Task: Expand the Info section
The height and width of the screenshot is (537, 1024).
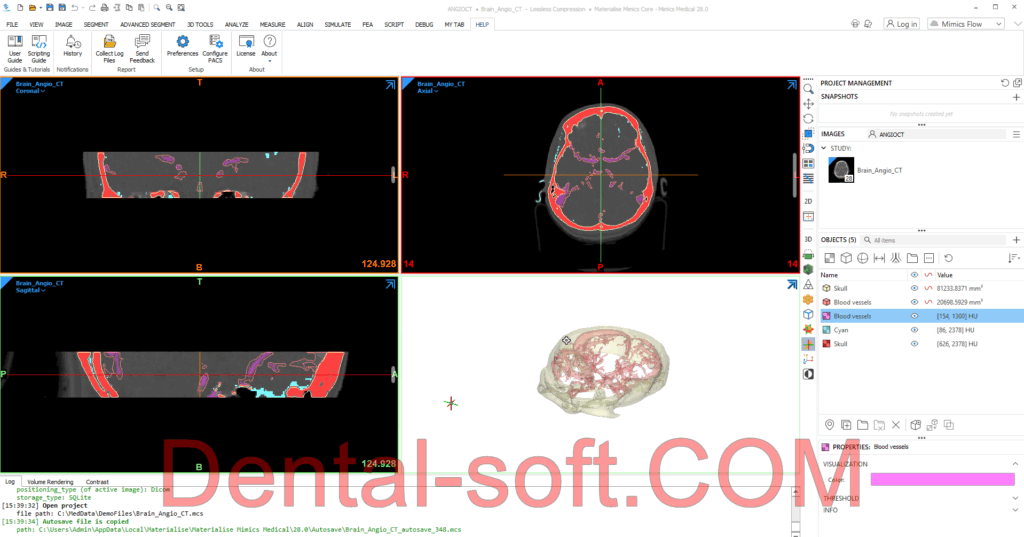Action: point(1015,510)
